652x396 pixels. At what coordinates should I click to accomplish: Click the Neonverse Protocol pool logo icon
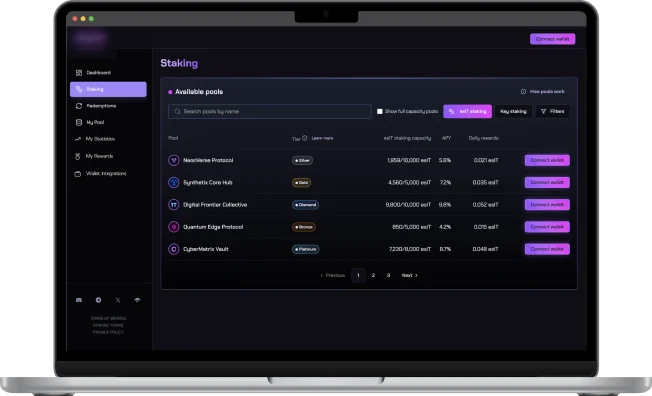(x=173, y=160)
